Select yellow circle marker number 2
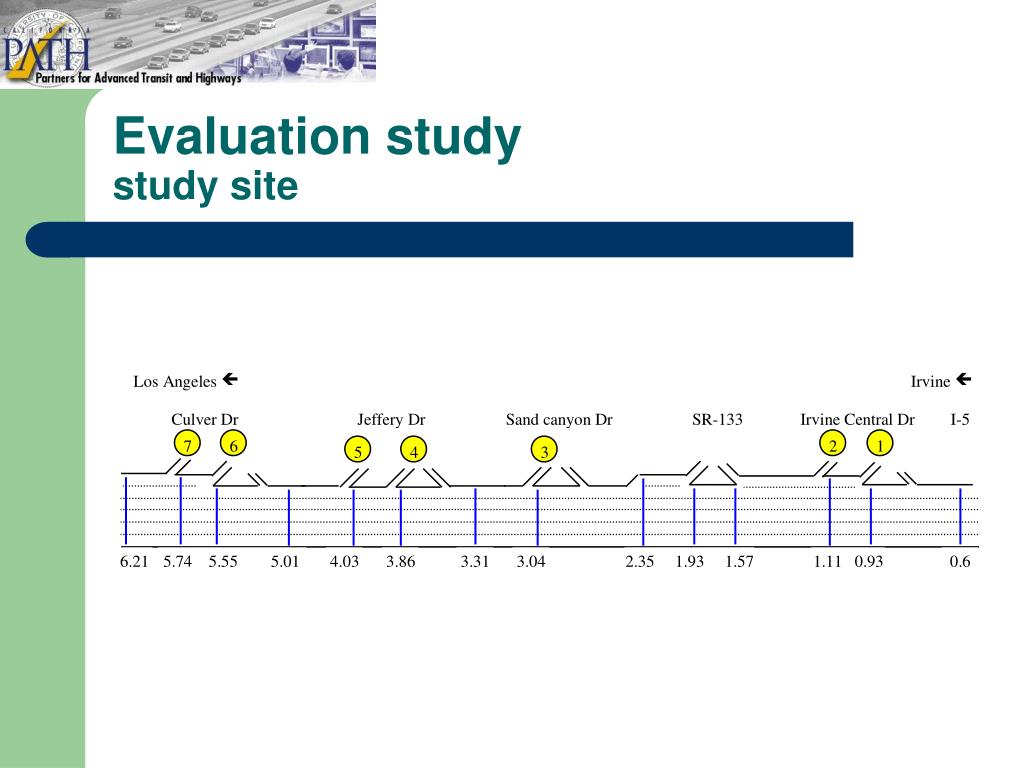Viewport: 1024px width, 768px height. pos(833,444)
